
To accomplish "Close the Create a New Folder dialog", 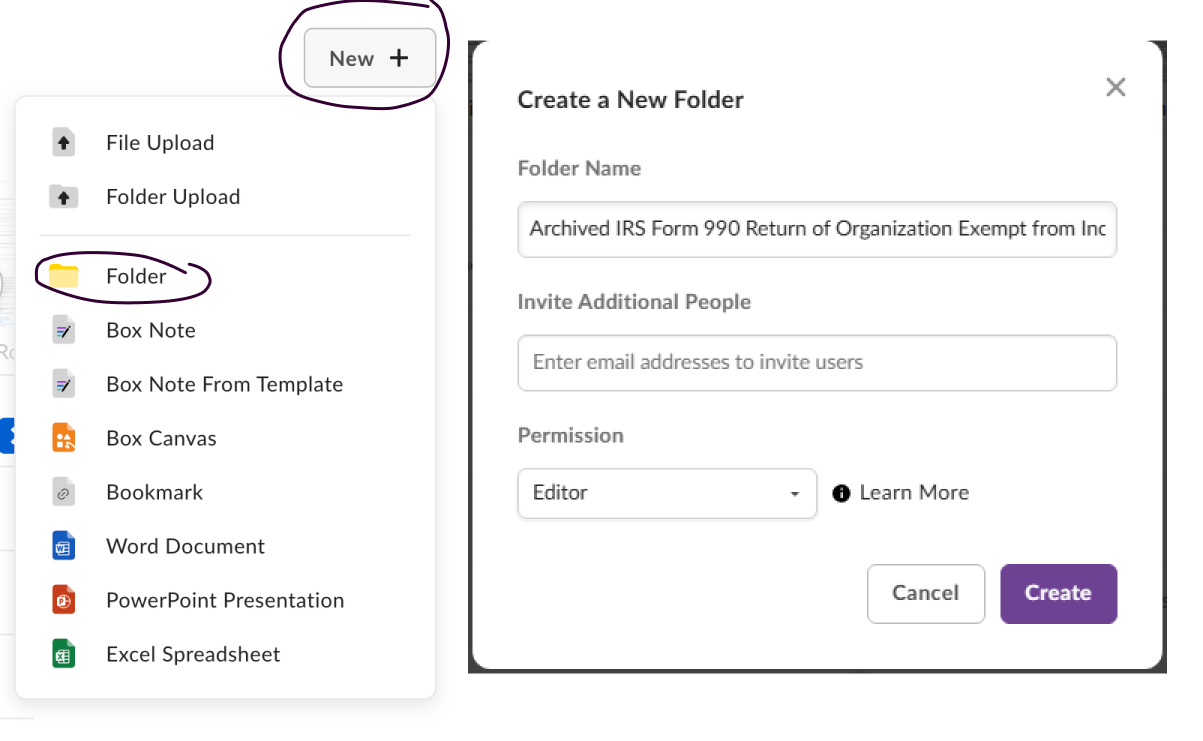I will tap(1116, 87).
